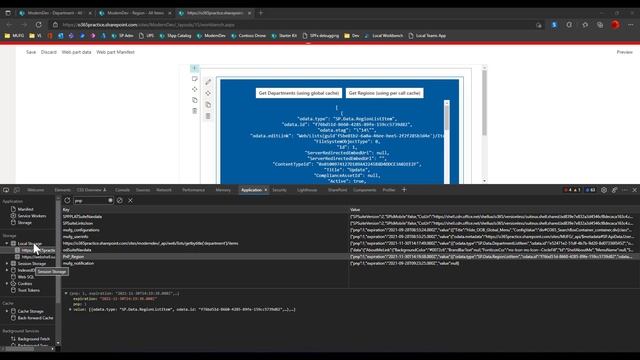Open Web part Manifest
The height and width of the screenshot is (360, 640).
pyautogui.click(x=116, y=52)
